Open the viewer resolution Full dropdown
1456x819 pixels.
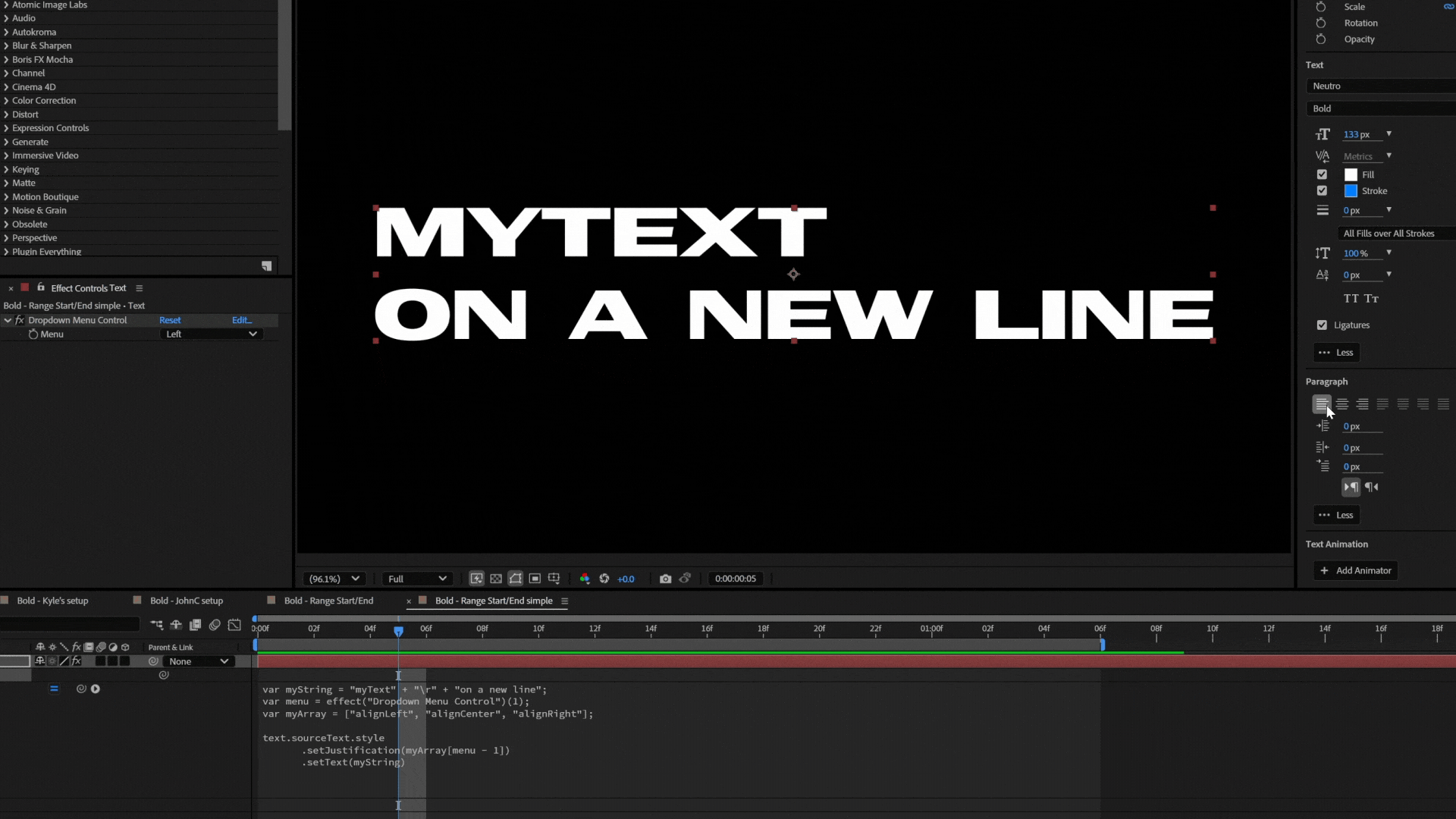[416, 579]
